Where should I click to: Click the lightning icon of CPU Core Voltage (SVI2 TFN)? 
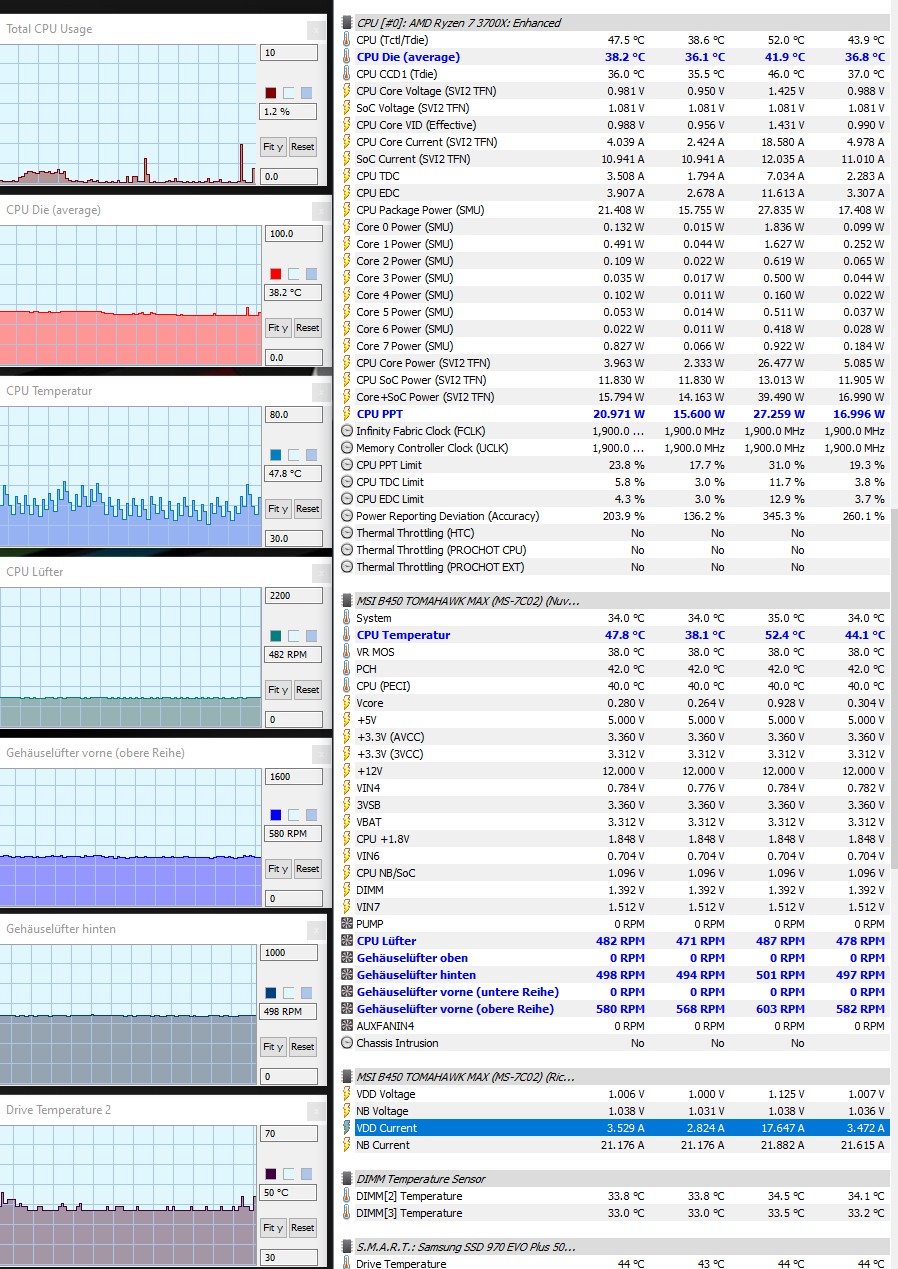coord(347,91)
